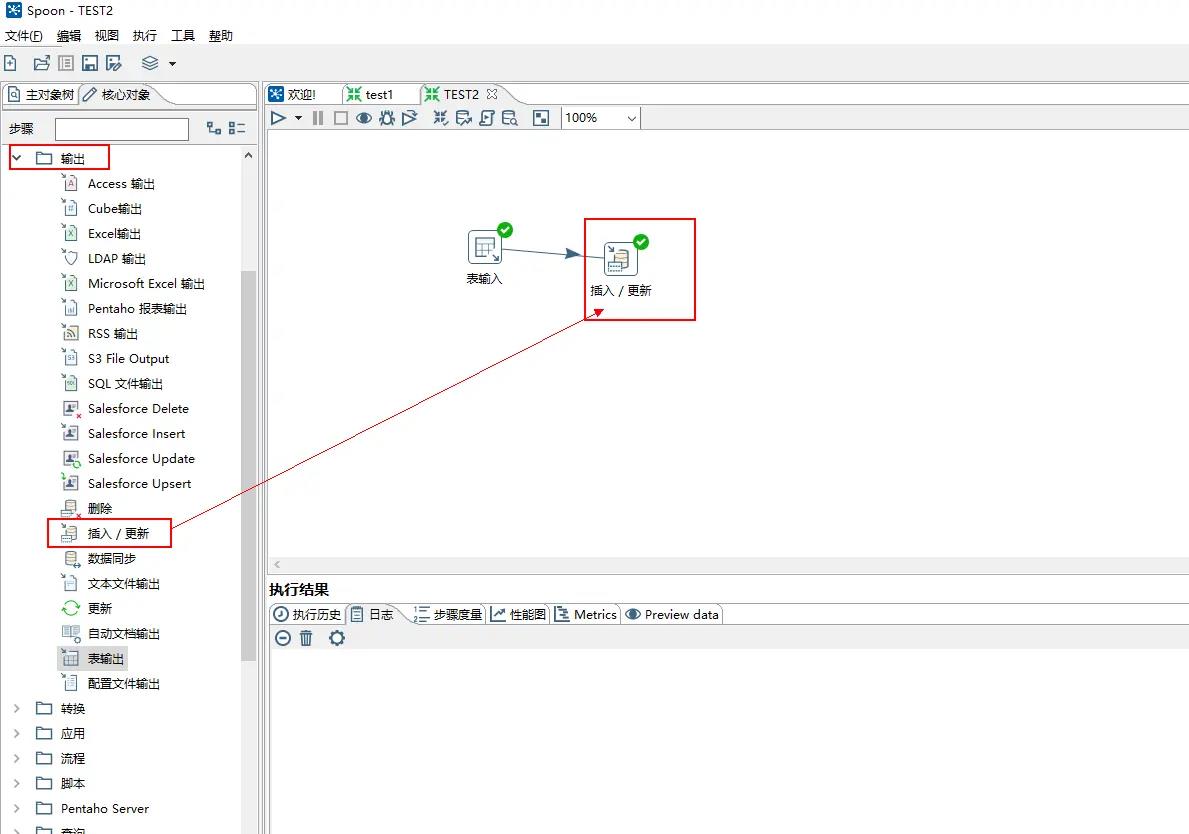Click the debug transformation bug icon
Viewport: 1189px width, 834px height.
[x=387, y=118]
